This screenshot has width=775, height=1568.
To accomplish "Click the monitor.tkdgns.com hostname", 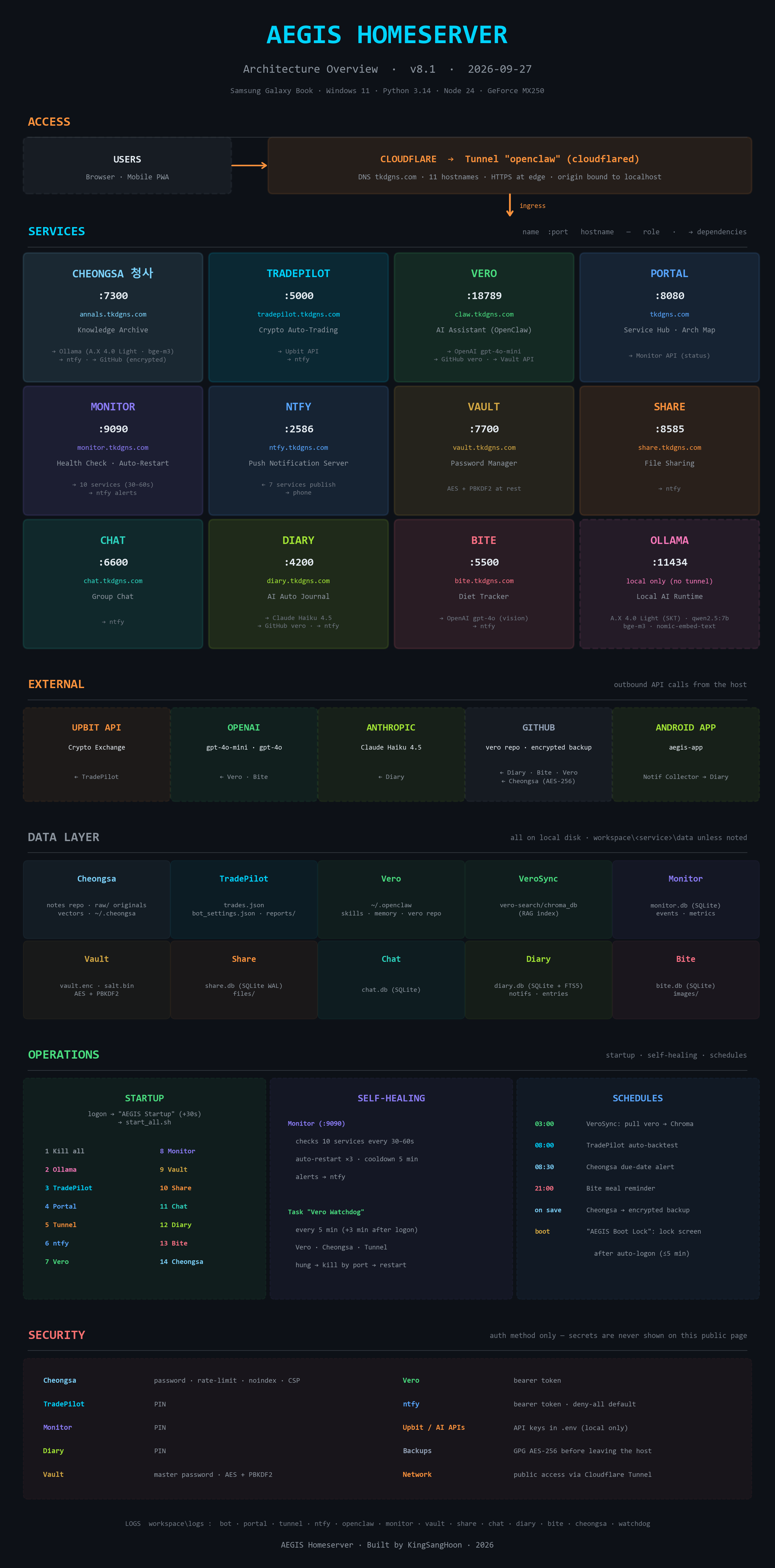I will pyautogui.click(x=113, y=448).
